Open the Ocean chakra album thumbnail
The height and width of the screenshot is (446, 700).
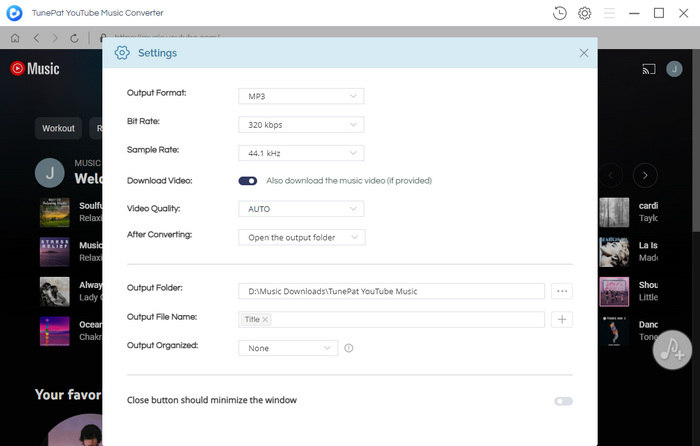click(x=54, y=331)
